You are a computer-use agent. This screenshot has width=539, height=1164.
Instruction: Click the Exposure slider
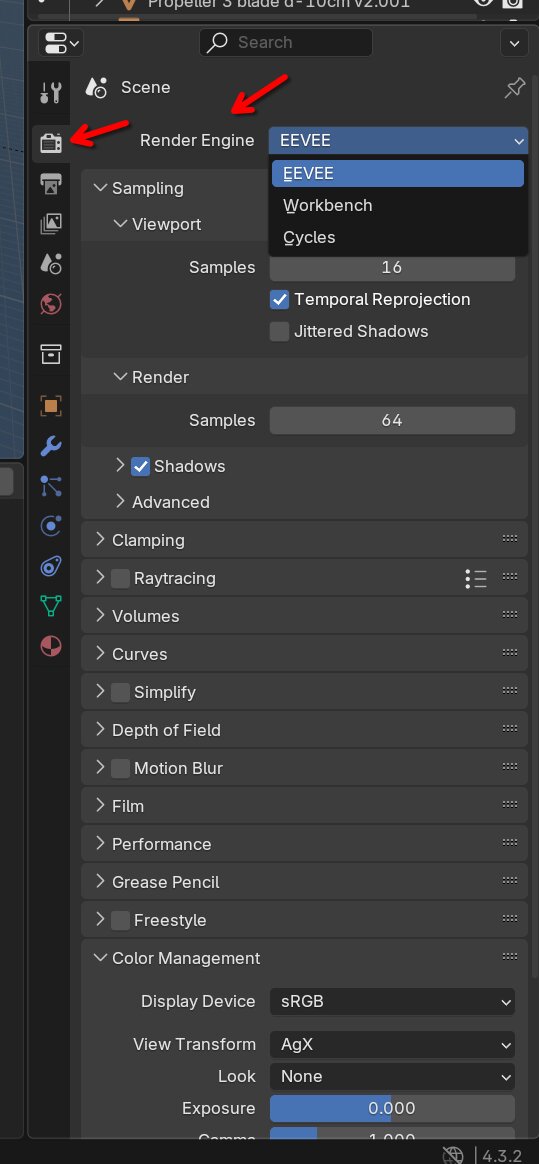pos(392,1108)
